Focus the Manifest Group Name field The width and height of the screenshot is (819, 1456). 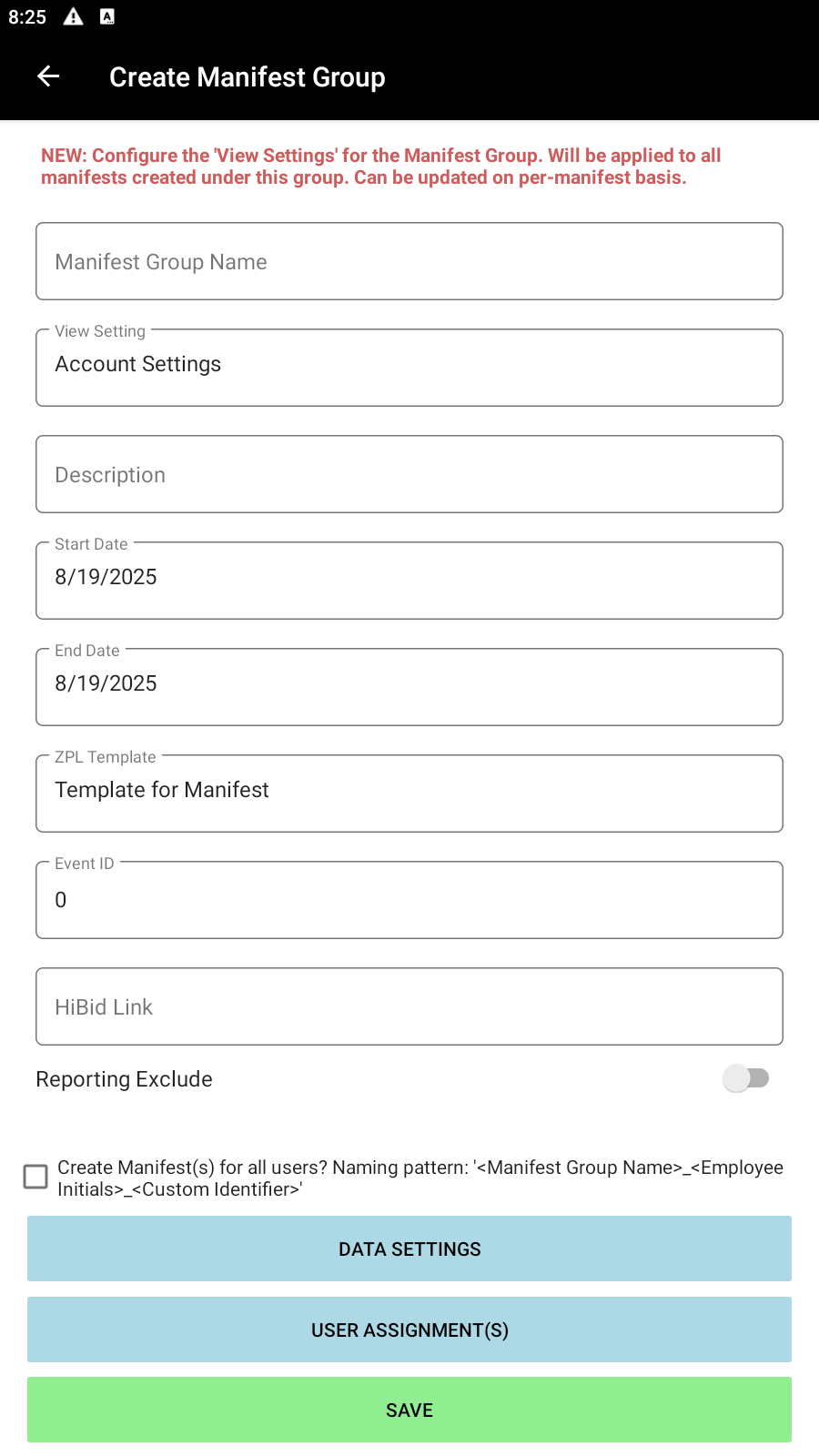tap(409, 261)
